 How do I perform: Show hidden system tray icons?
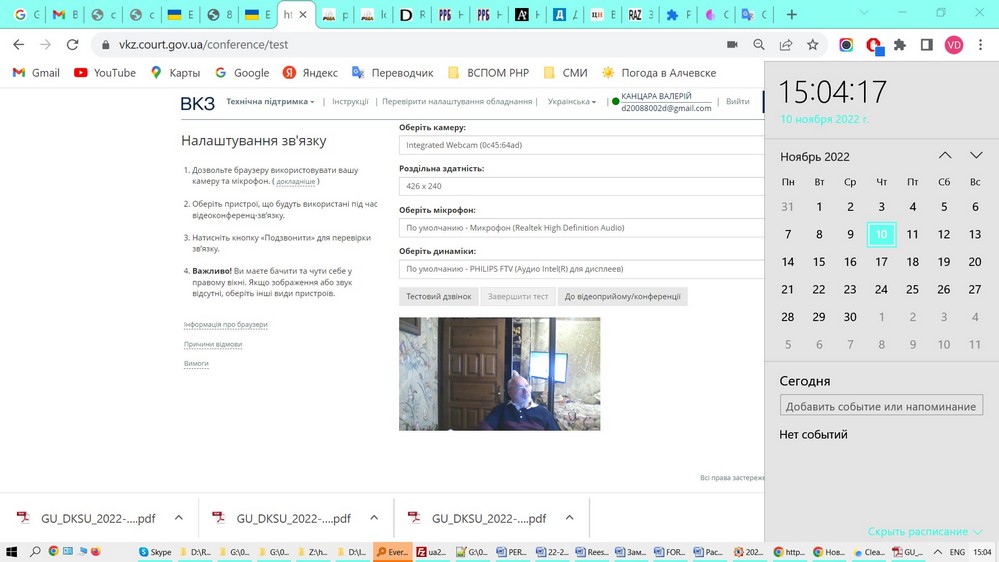(938, 552)
